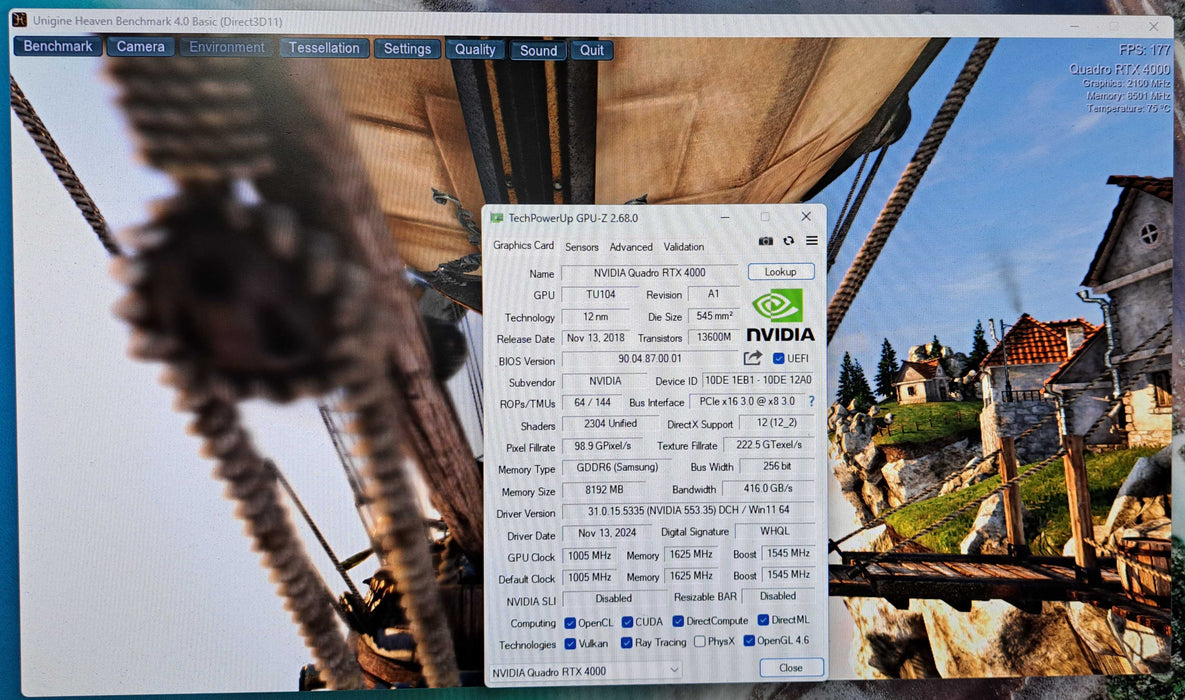Click the Quit button in Heaven
The height and width of the screenshot is (700, 1185).
pos(592,51)
